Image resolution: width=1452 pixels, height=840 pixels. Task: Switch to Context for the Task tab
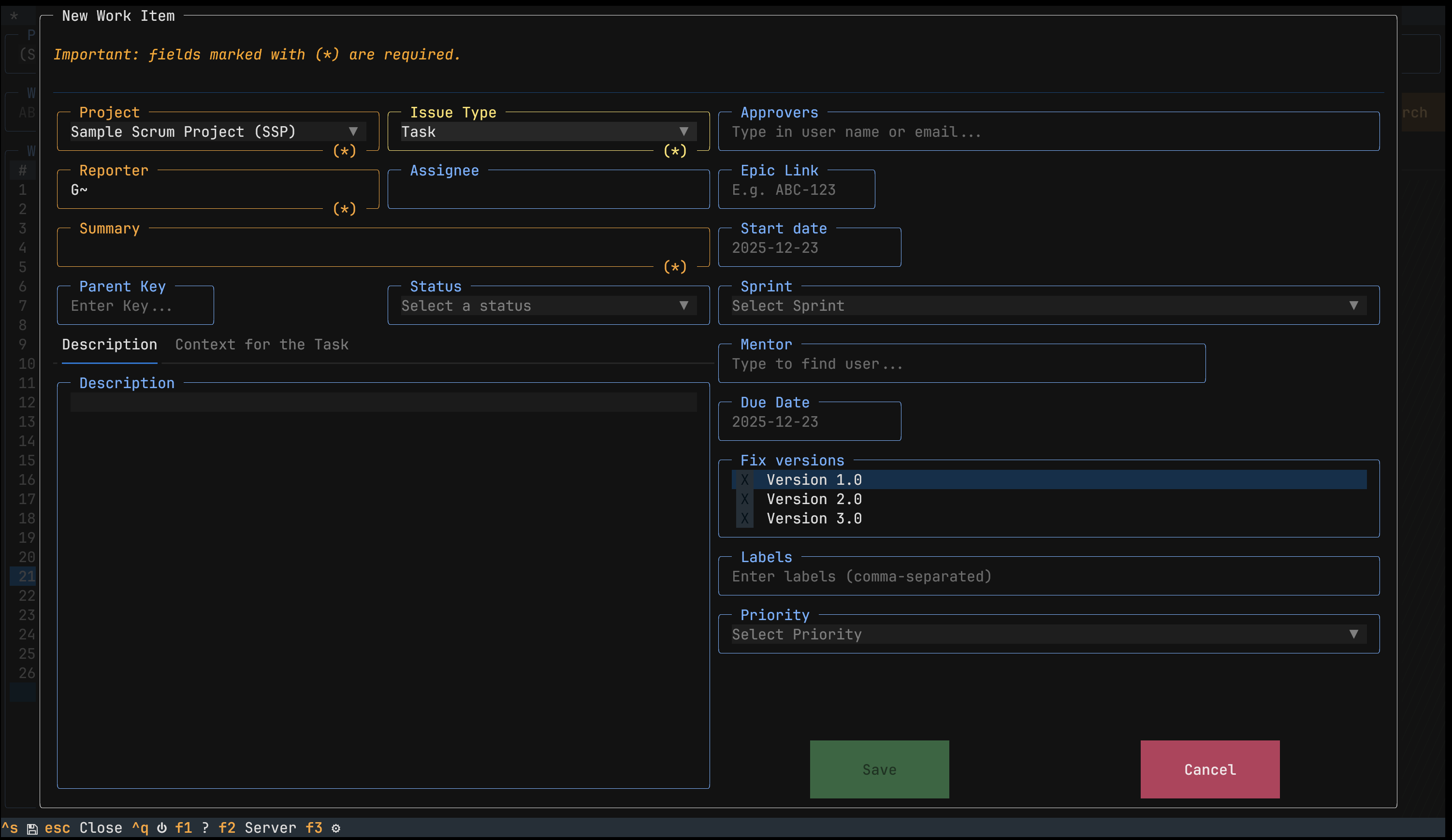coord(261,345)
